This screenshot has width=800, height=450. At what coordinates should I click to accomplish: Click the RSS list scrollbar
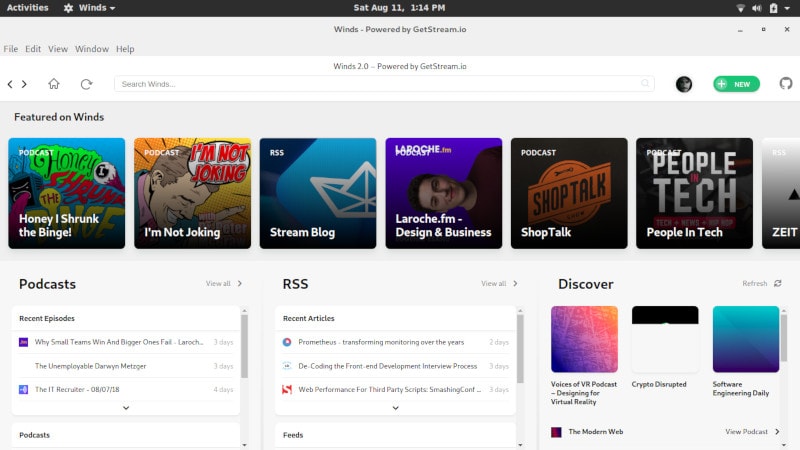(520, 348)
